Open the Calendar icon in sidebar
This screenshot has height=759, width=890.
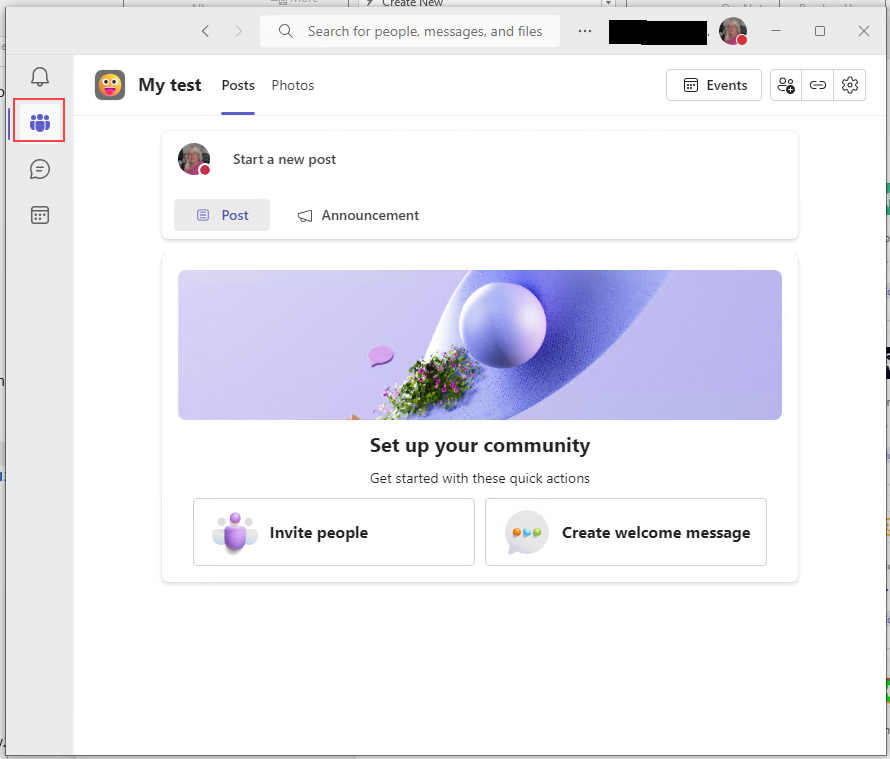click(40, 215)
